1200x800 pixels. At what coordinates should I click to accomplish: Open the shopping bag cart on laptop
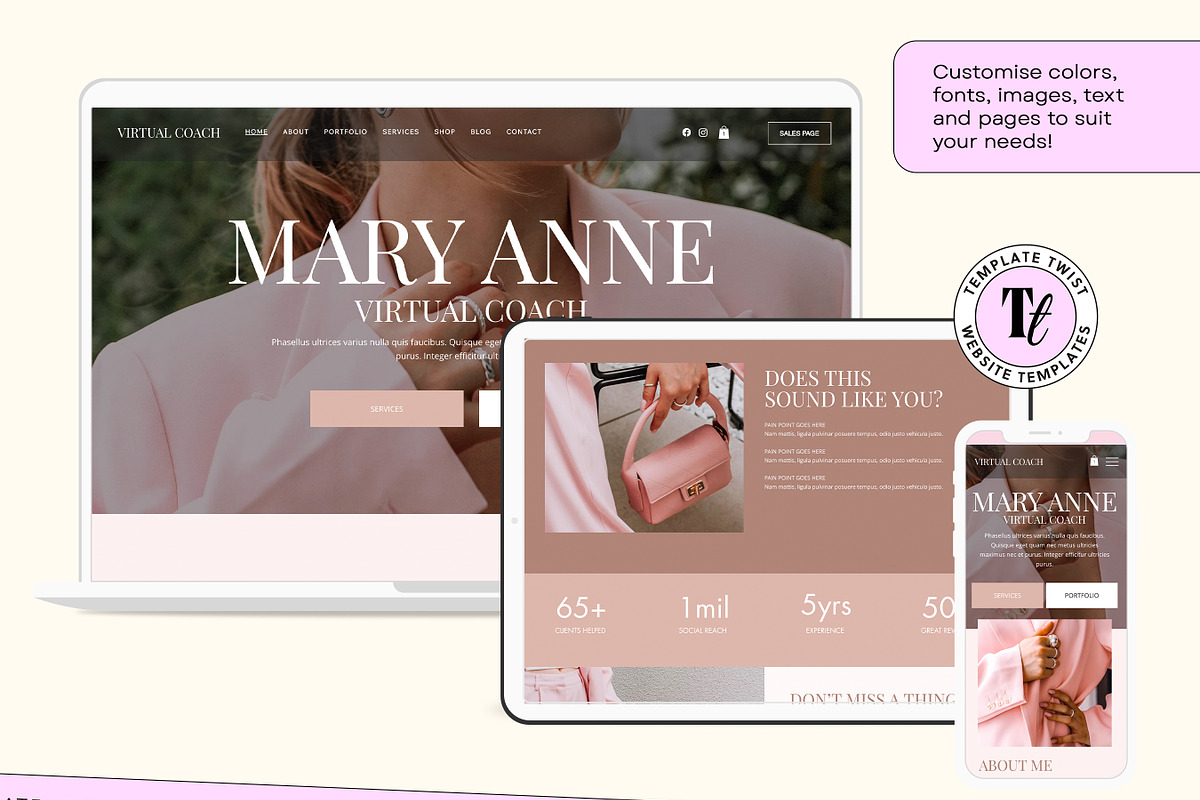(724, 132)
